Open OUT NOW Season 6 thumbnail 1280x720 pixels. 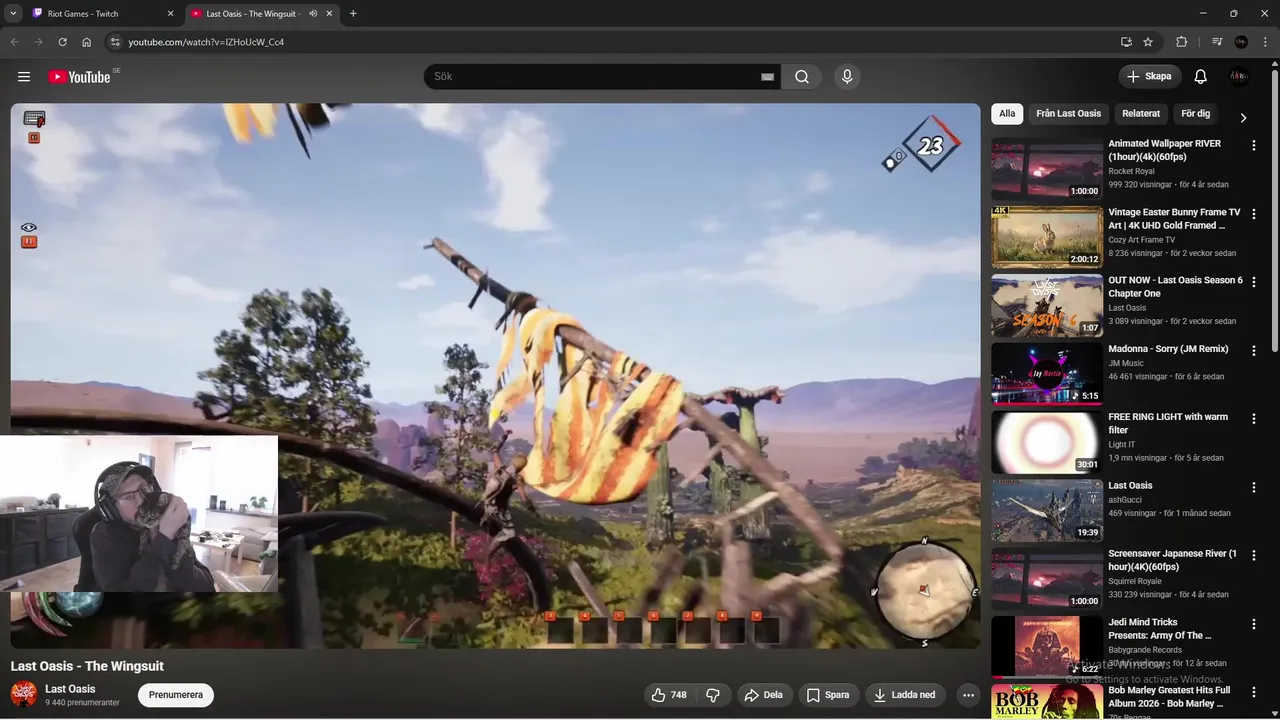point(1047,306)
